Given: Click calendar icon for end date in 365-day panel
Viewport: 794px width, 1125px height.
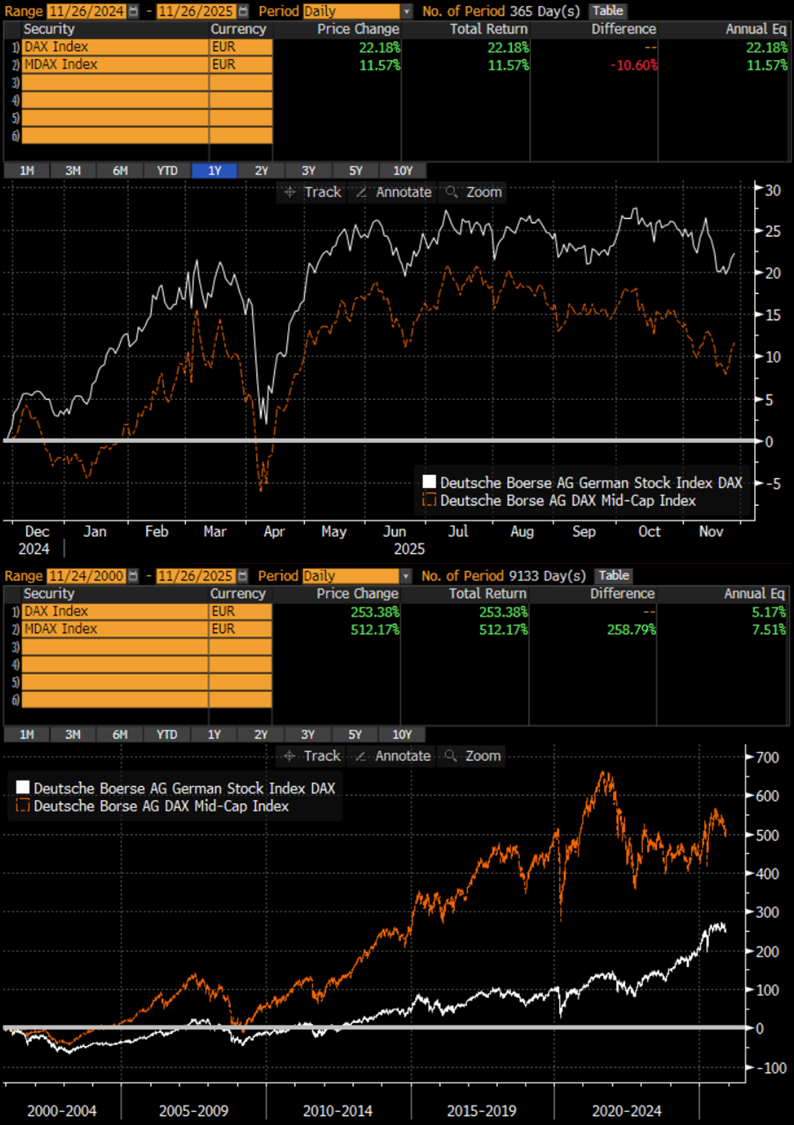Looking at the screenshot, I should click(243, 11).
